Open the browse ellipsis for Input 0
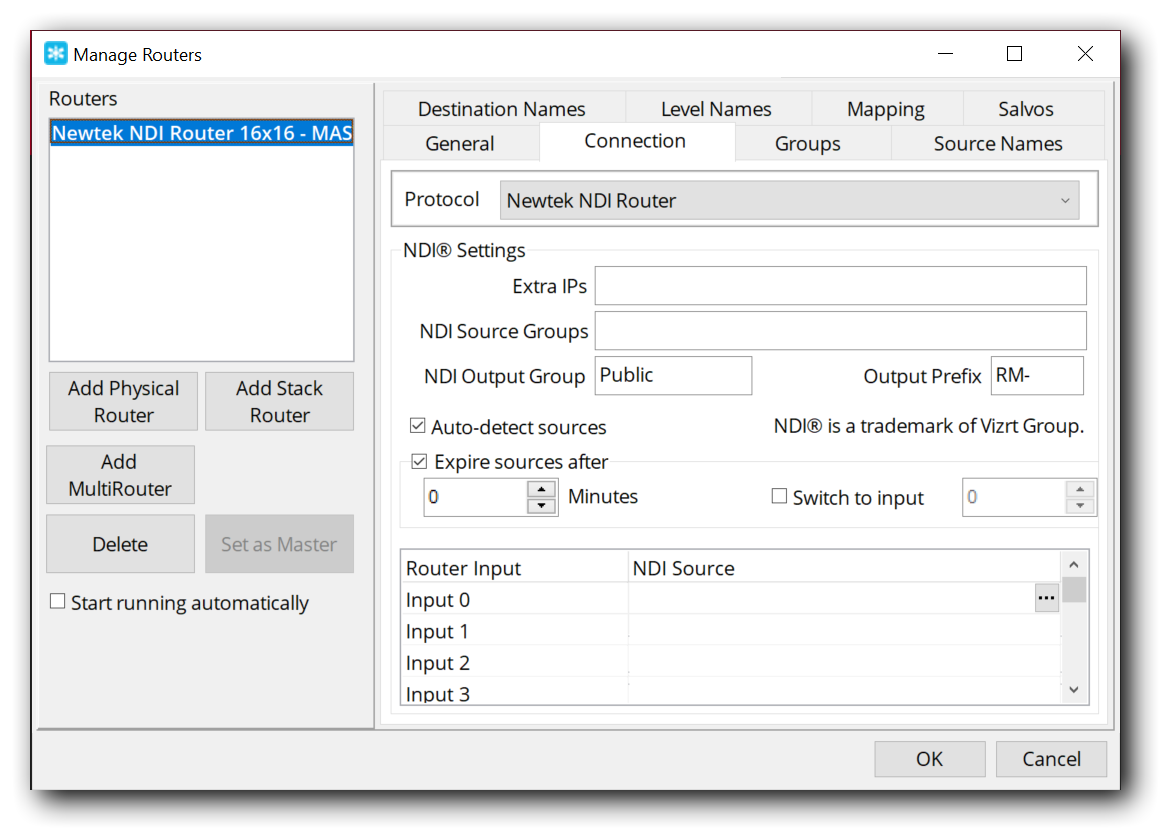This screenshot has height=830, width=1161. pos(1045,598)
